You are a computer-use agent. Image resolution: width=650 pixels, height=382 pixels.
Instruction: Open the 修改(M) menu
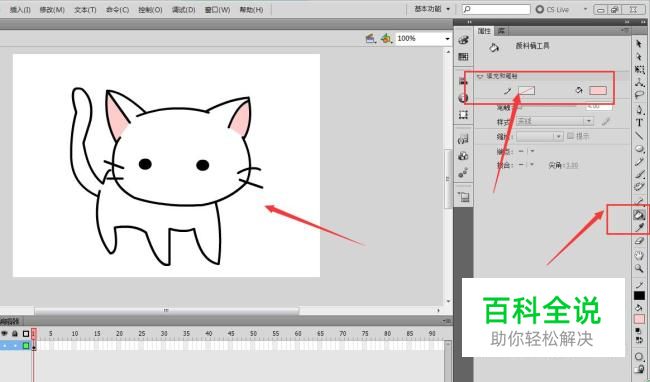point(52,10)
